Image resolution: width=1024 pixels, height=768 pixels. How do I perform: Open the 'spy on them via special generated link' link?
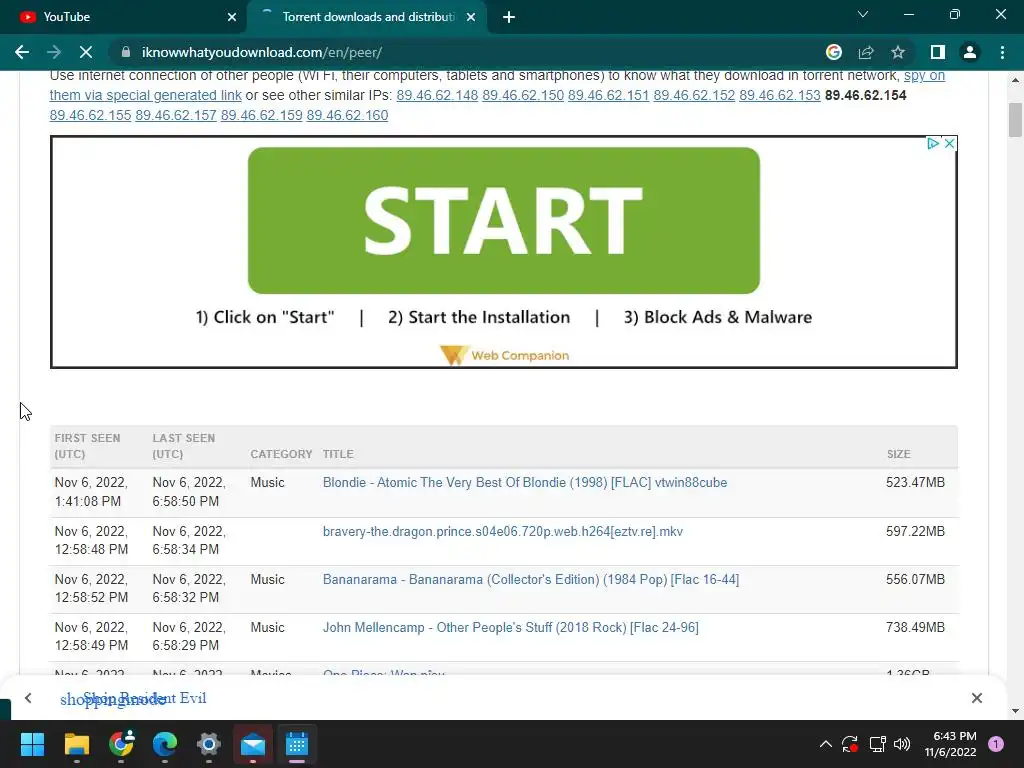point(146,95)
